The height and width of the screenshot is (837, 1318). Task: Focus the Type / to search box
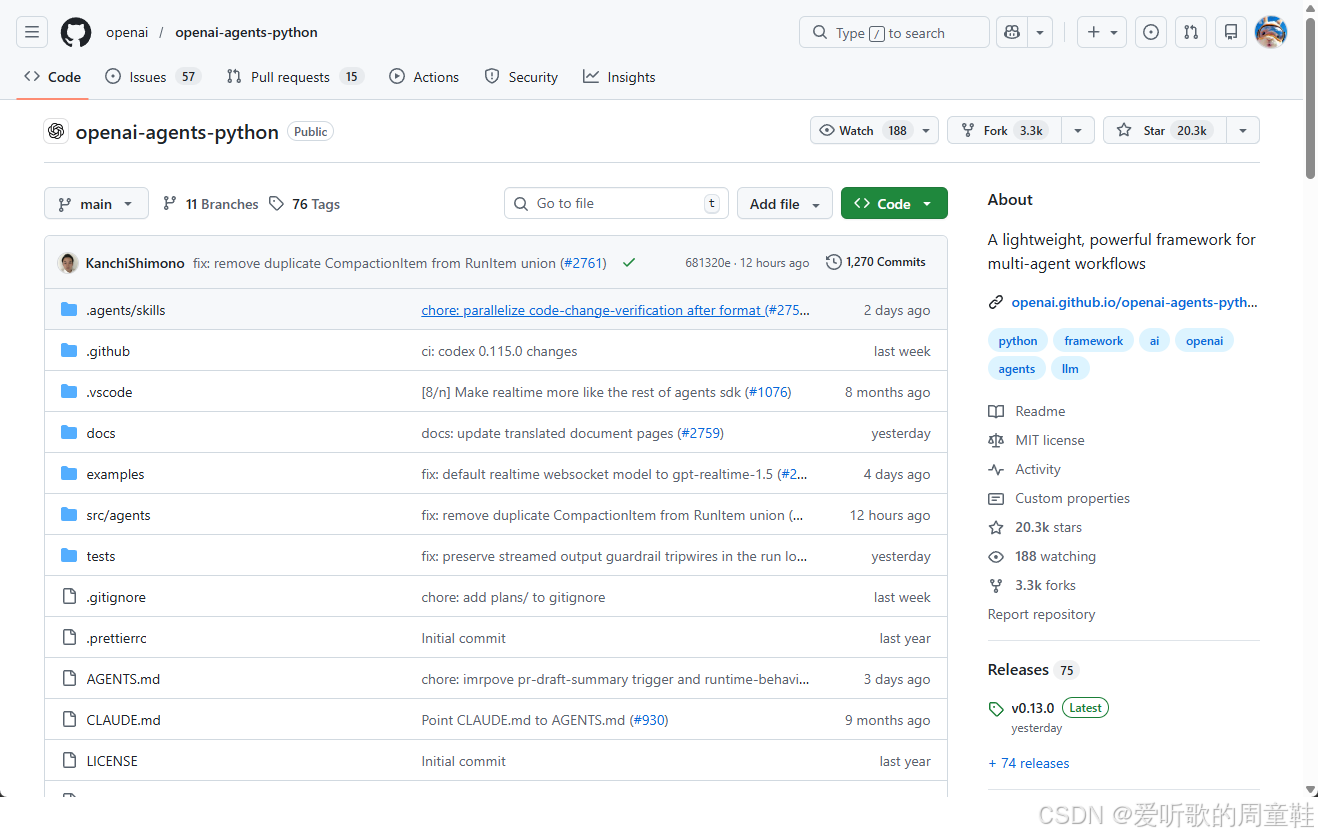click(894, 32)
